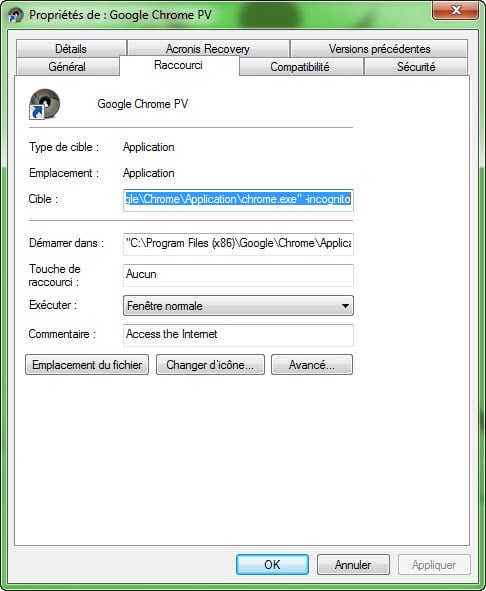
Task: Edit the Commentaire text field
Action: 238,335
